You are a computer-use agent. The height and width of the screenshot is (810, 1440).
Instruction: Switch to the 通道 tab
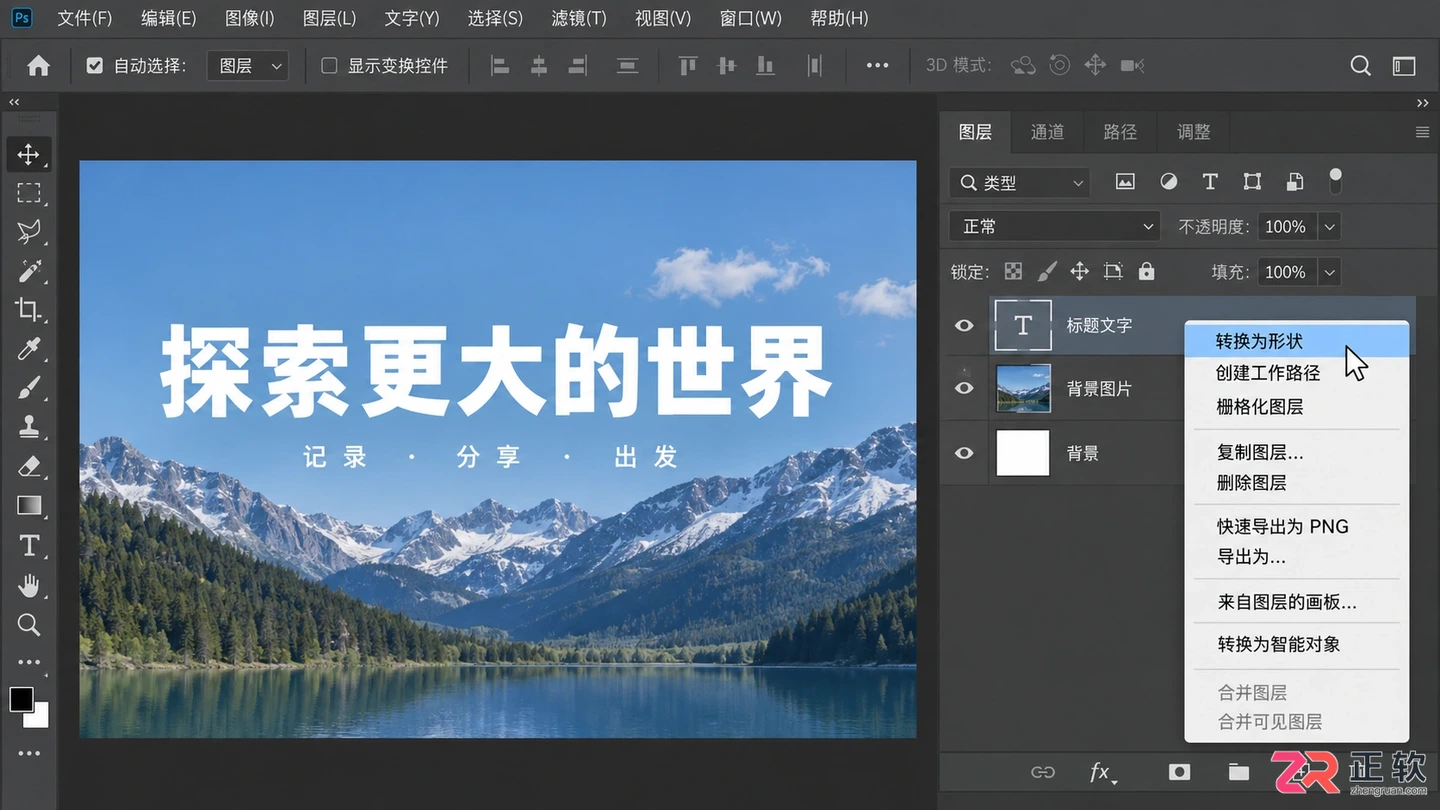(x=1047, y=132)
